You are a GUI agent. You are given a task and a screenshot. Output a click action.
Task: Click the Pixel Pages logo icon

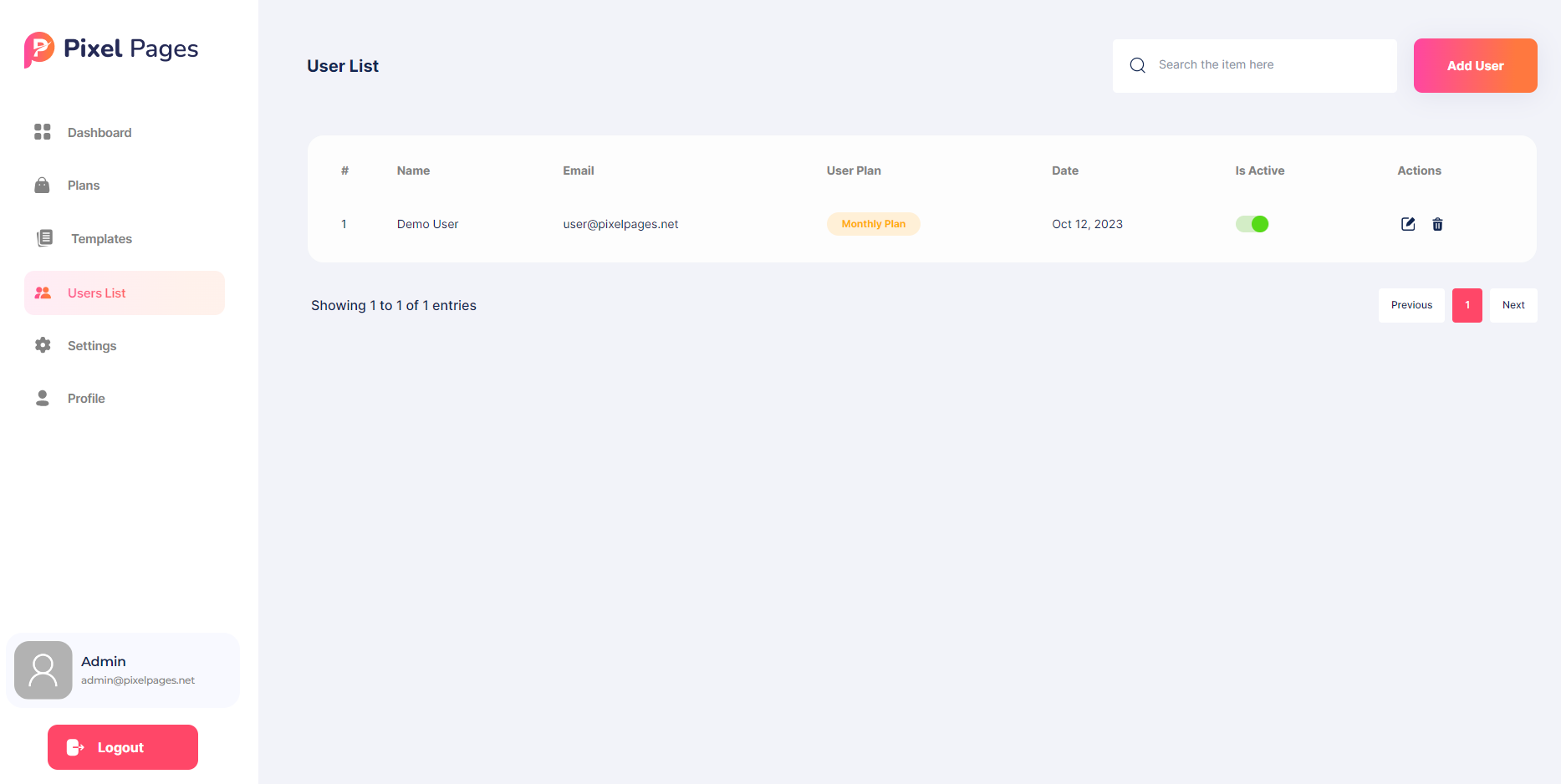(39, 49)
